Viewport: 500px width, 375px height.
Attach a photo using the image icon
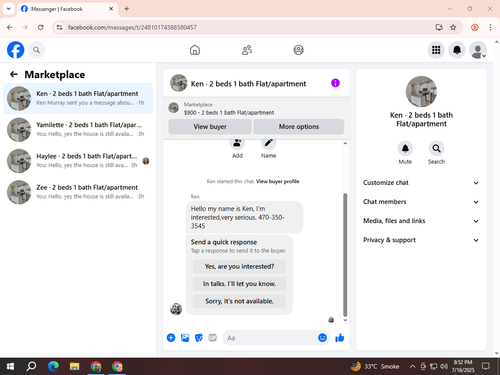[185, 338]
